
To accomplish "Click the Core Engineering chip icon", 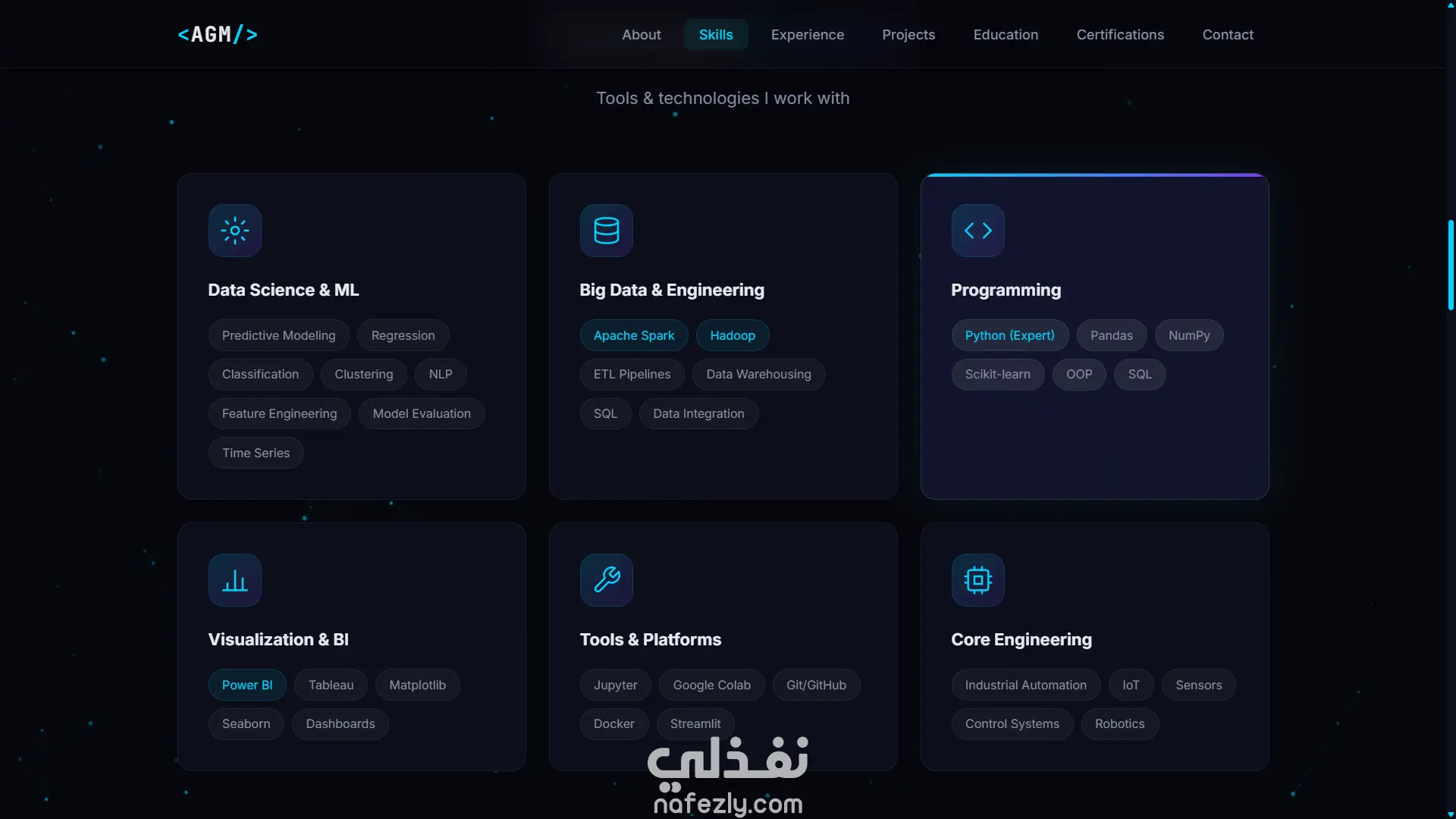I will click(977, 580).
